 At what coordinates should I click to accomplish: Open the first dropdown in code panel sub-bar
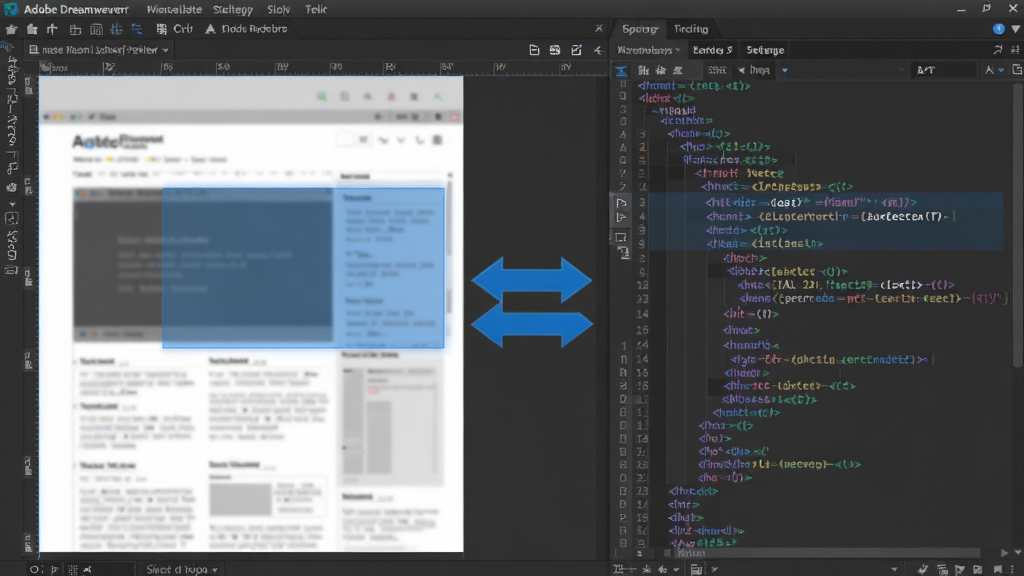point(648,50)
